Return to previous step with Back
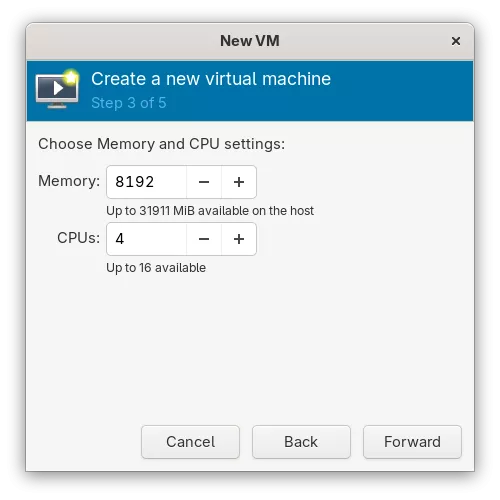 click(x=301, y=442)
